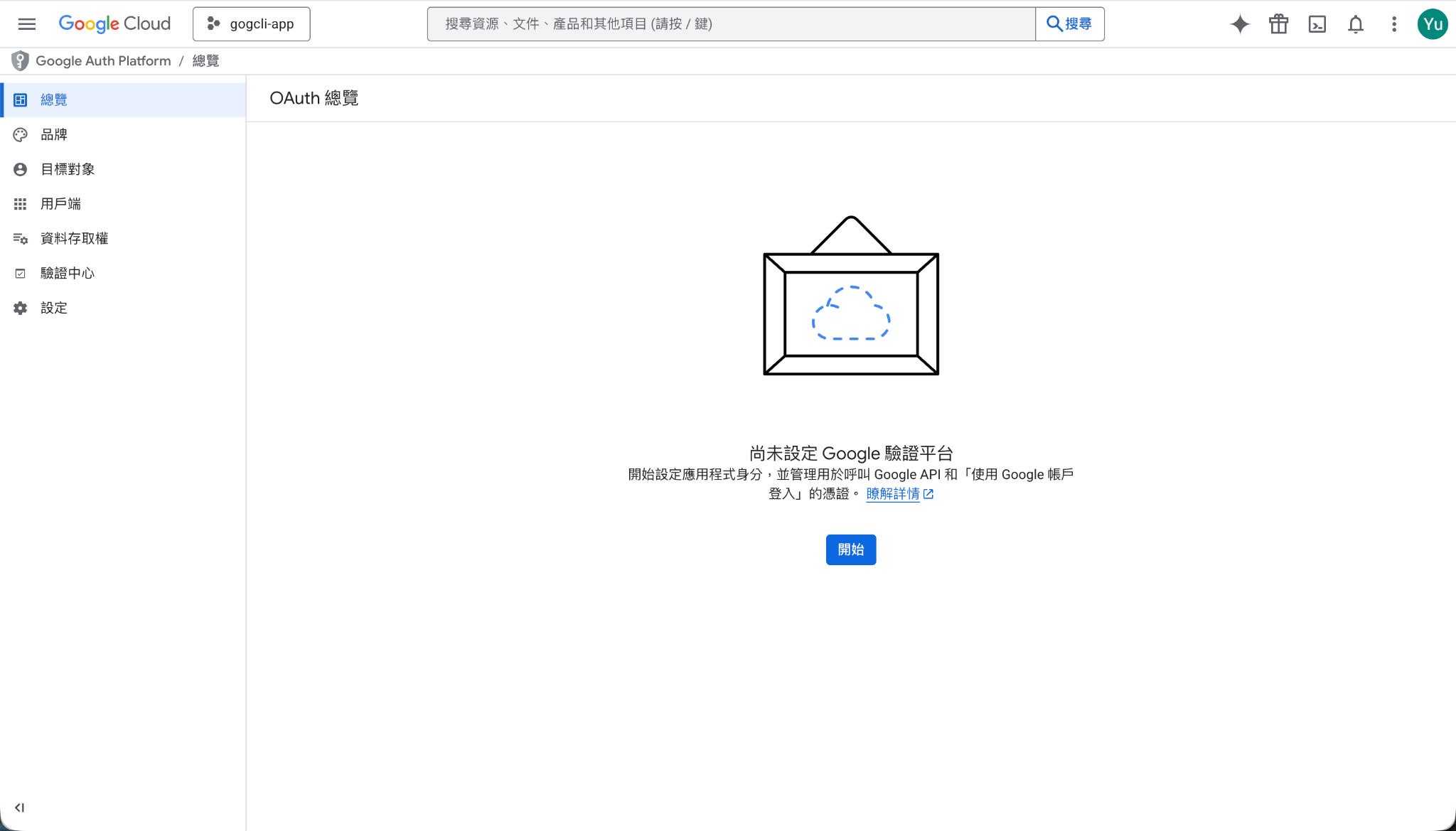Image resolution: width=1456 pixels, height=831 pixels.
Task: Open the gogcli-app project selector
Action: (252, 24)
